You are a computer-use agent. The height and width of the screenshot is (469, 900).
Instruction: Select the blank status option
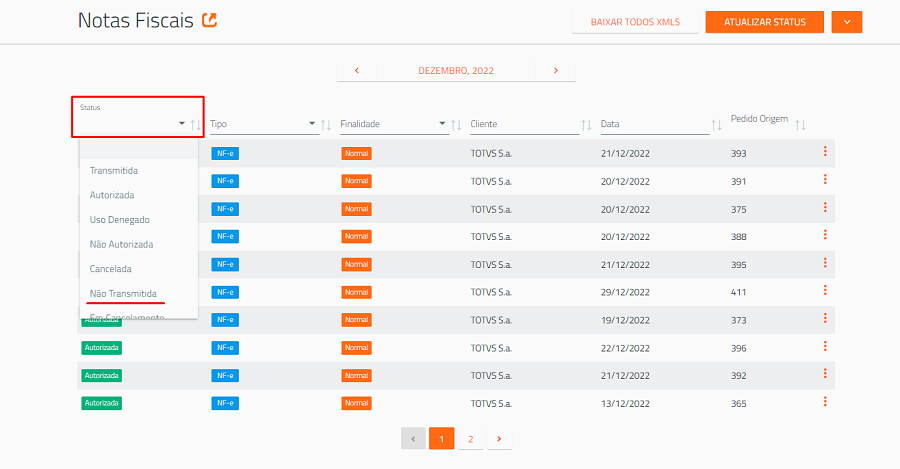138,149
